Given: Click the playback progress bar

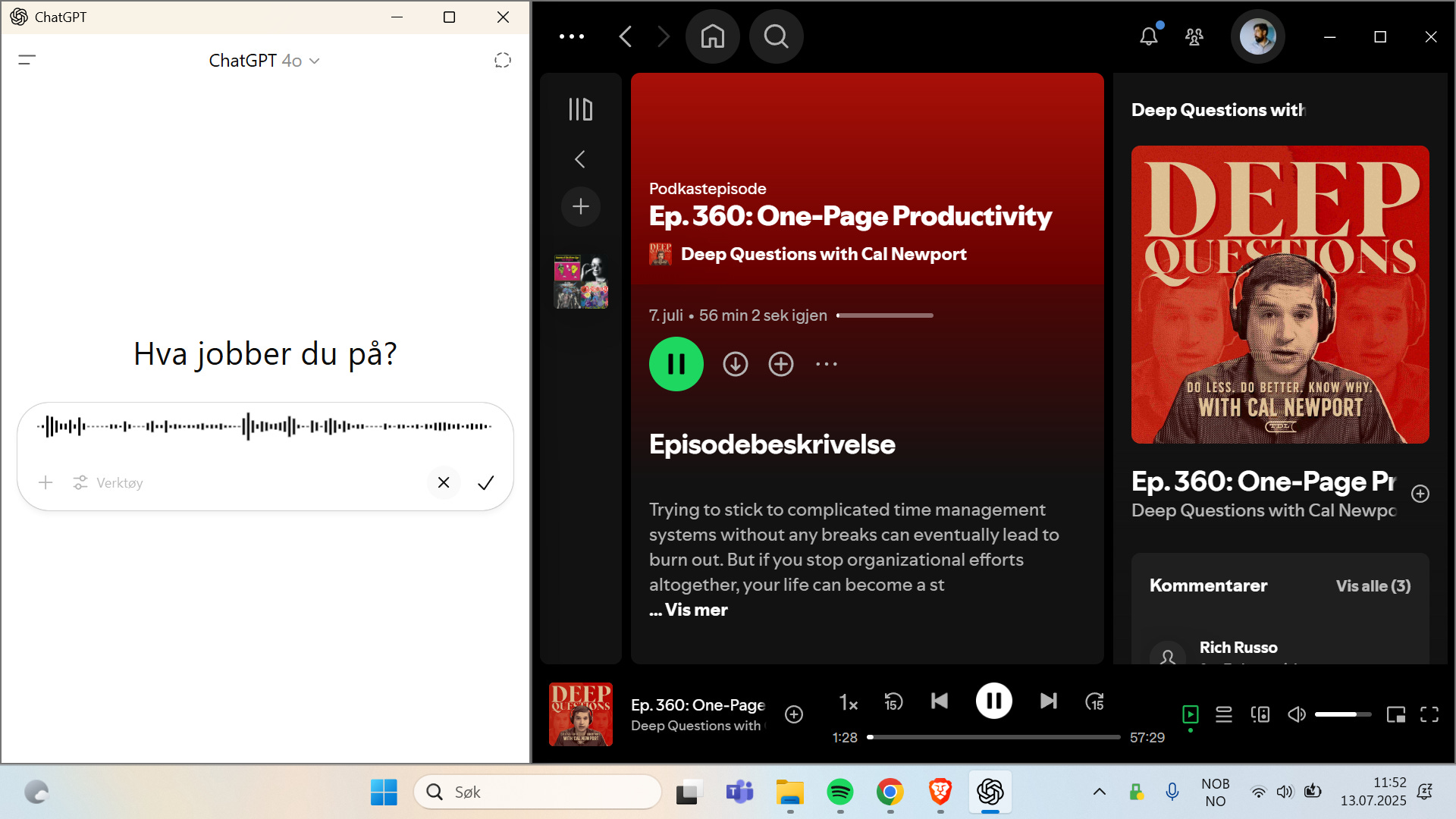Looking at the screenshot, I should coord(993,737).
